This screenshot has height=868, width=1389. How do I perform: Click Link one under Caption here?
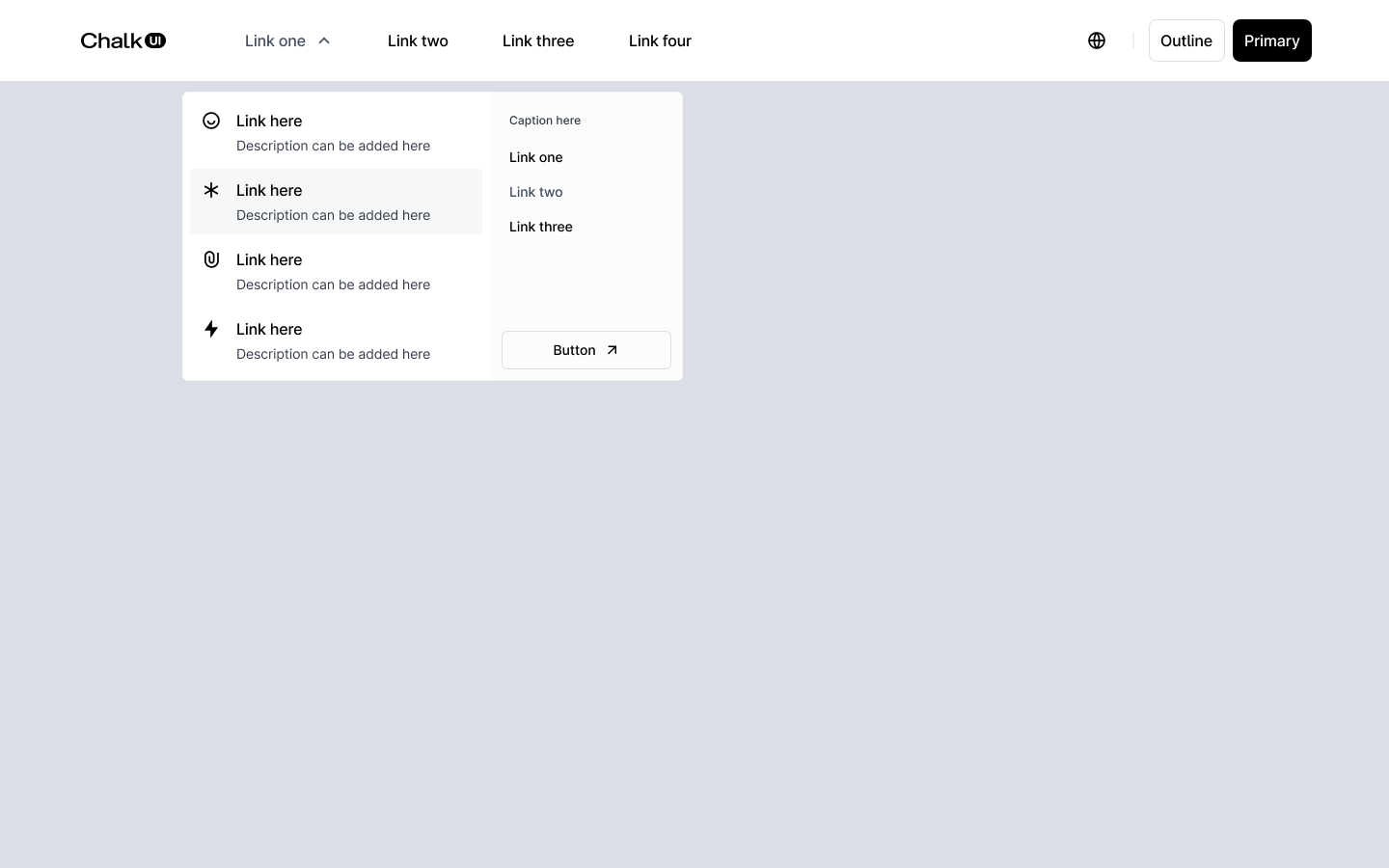tap(535, 157)
